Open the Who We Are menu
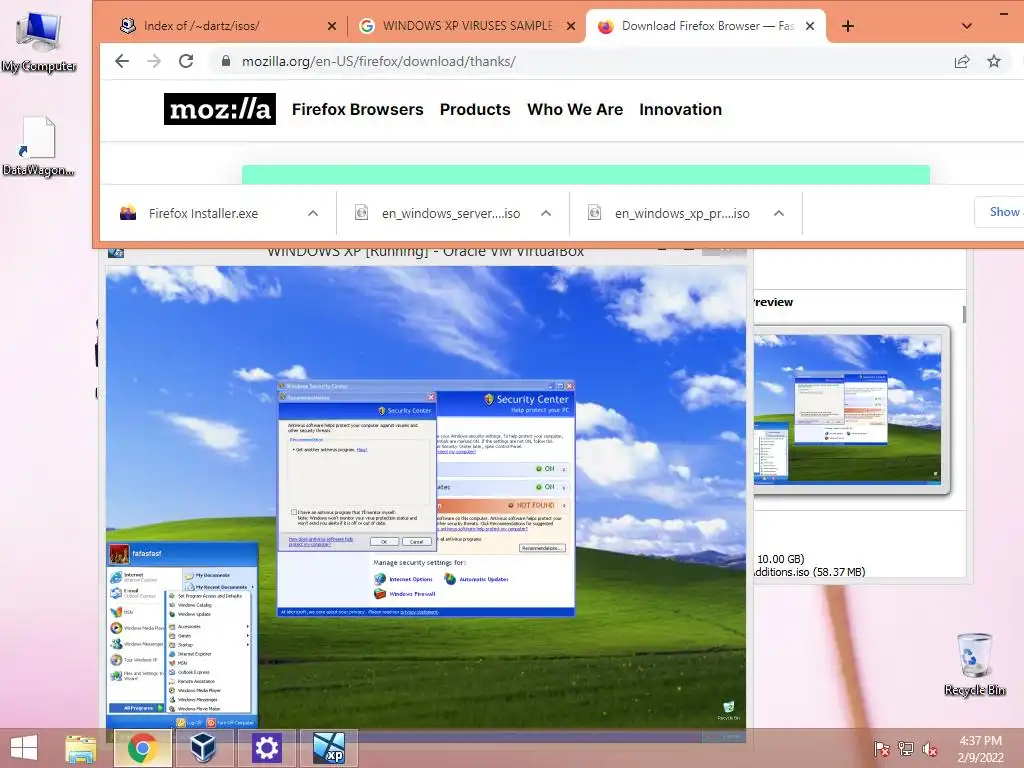Image resolution: width=1024 pixels, height=768 pixels. (575, 109)
